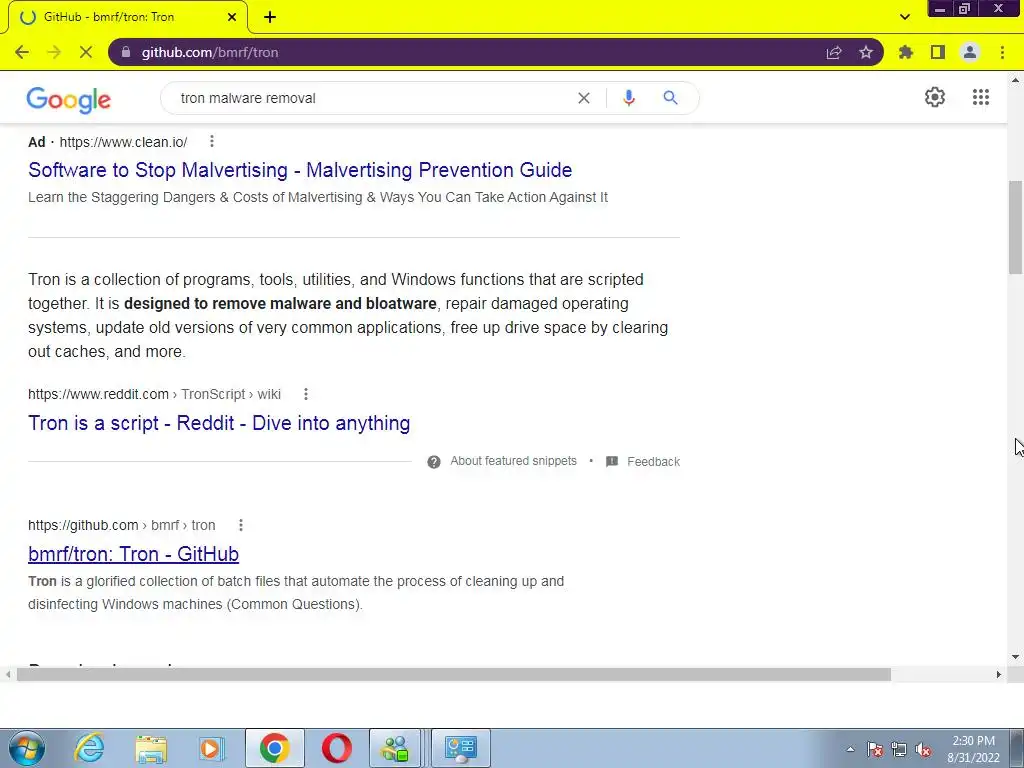Select the GitHub - bmrf/tron tab

pos(127,17)
